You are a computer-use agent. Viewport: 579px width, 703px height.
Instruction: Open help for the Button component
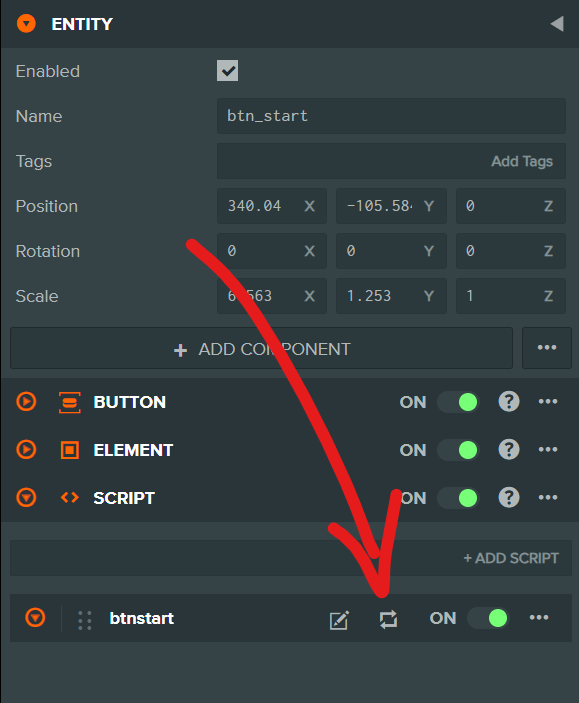509,401
